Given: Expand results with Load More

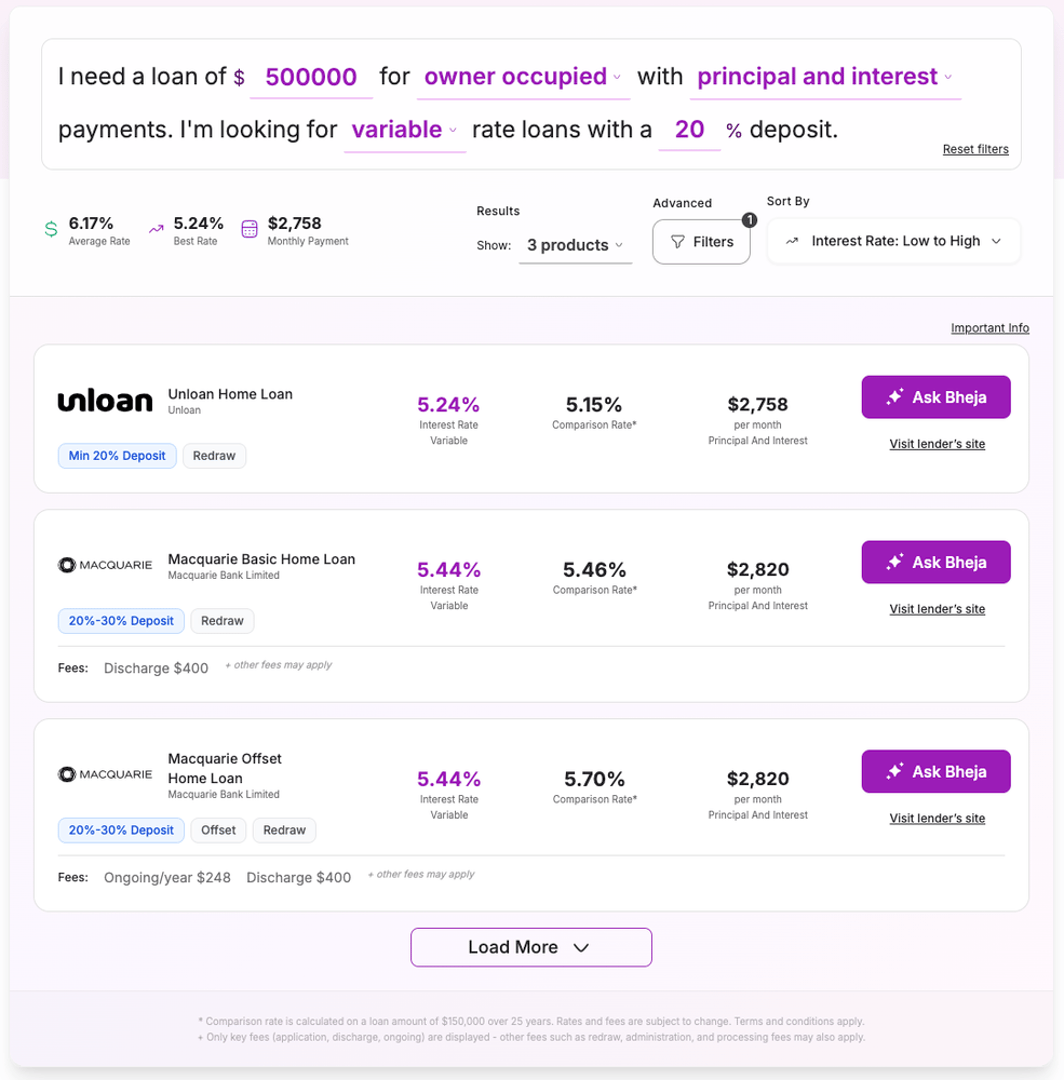Looking at the screenshot, I should (531, 947).
